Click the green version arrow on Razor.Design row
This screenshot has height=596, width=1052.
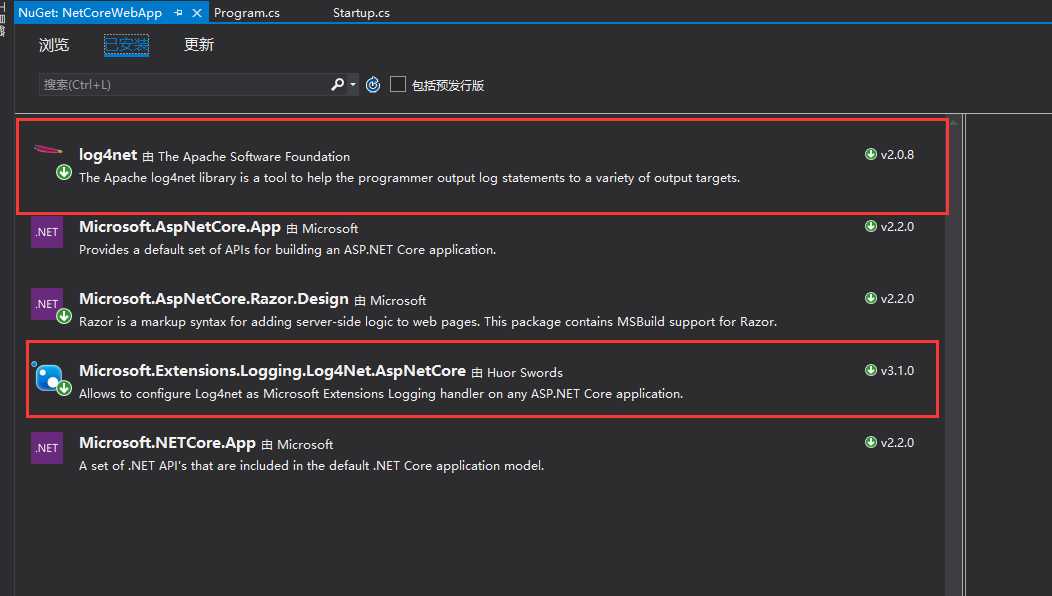pos(871,298)
